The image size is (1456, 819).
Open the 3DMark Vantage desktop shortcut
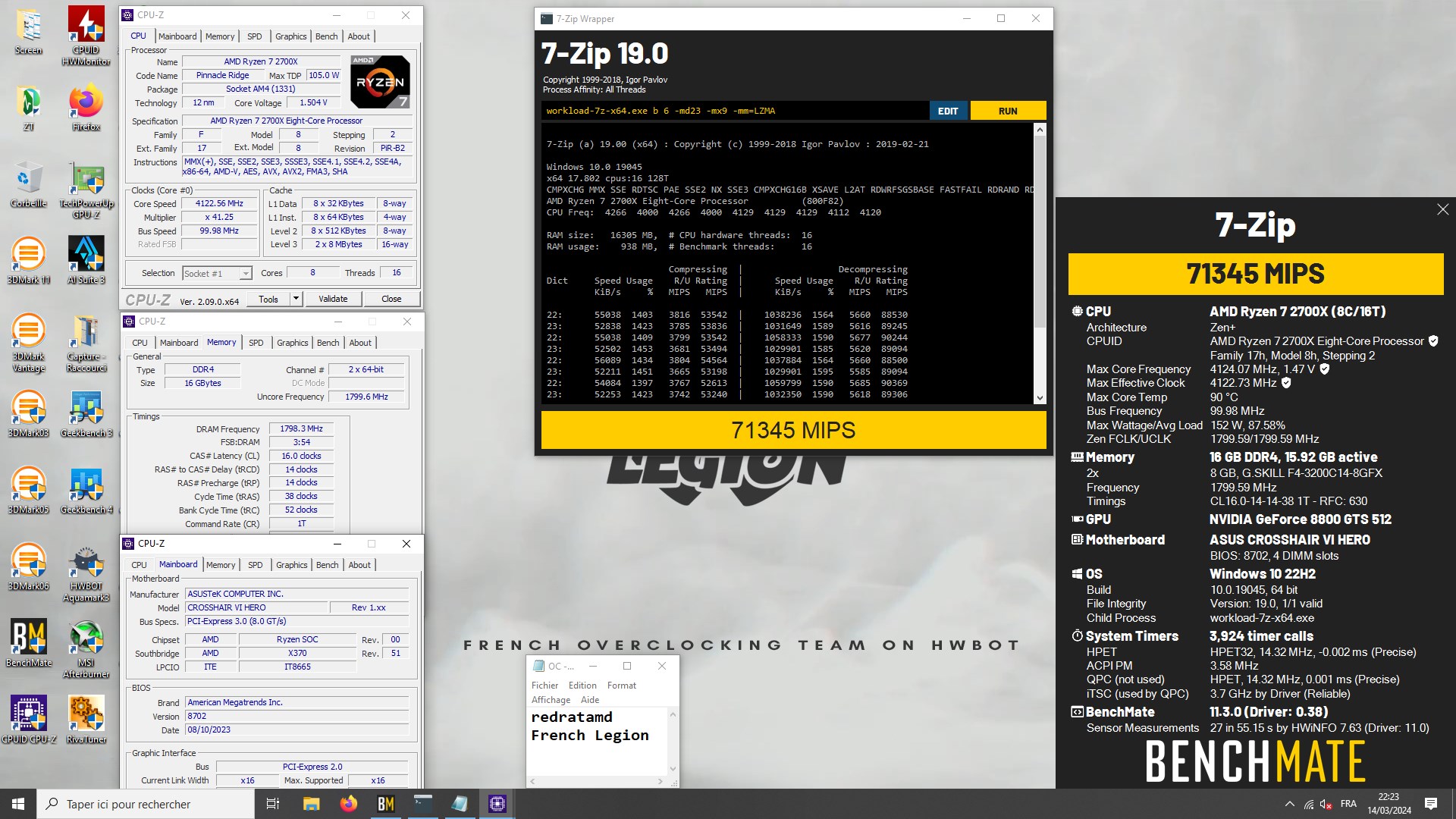pos(29,344)
